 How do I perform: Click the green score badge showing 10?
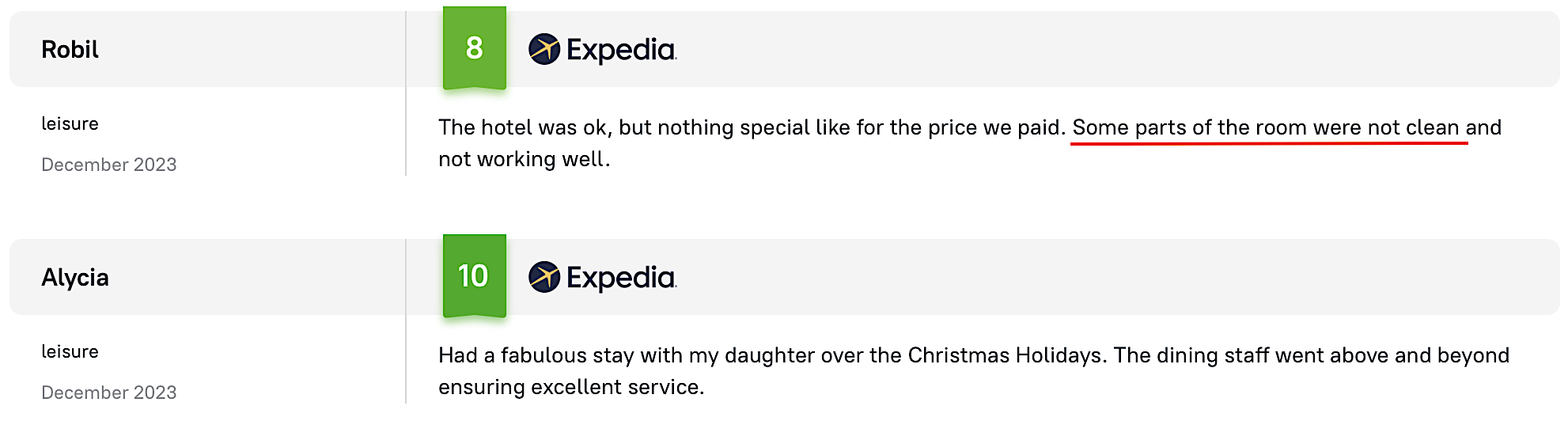[x=475, y=276]
